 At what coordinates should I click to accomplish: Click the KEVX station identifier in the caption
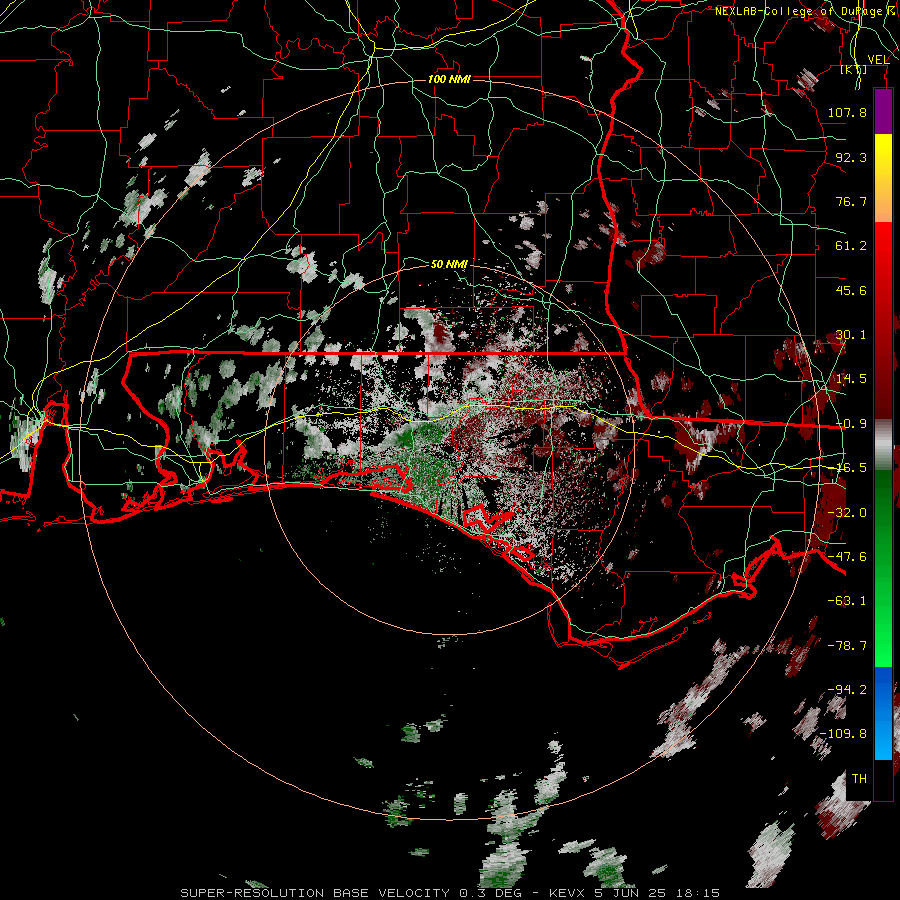point(568,893)
